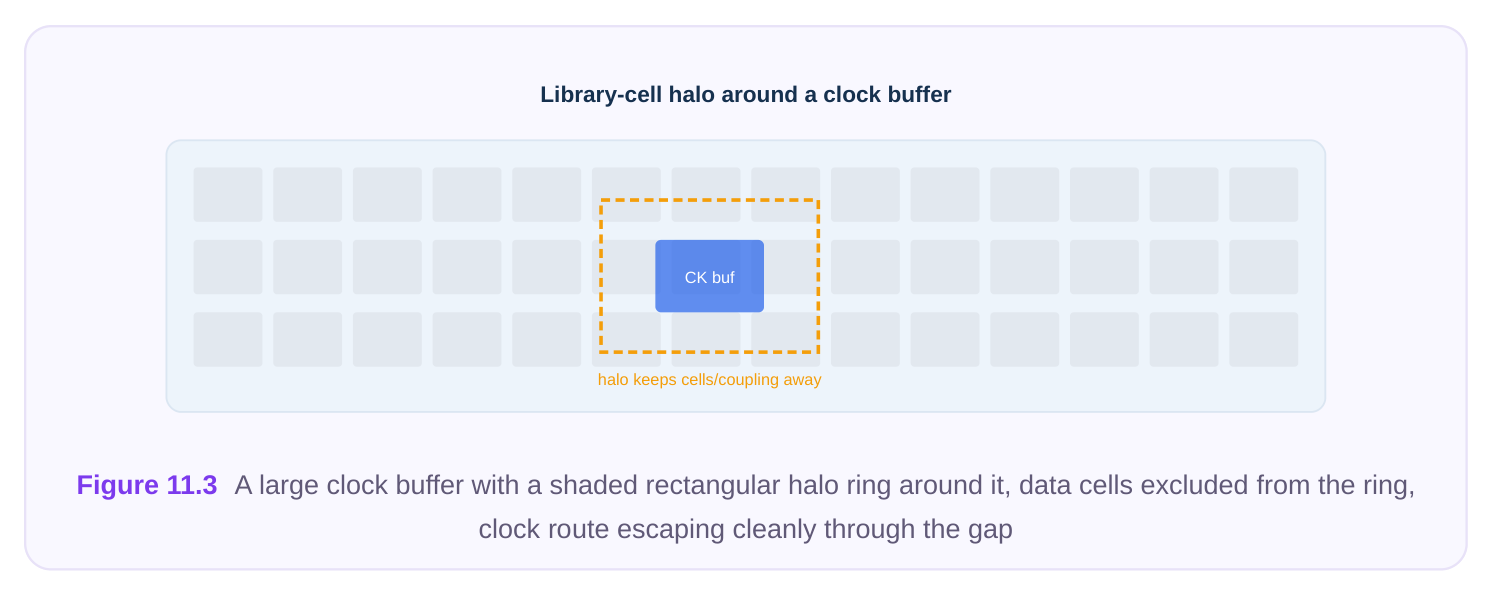This screenshot has width=1494, height=597.
Task: Click the orange halo caption text
Action: [x=709, y=380]
